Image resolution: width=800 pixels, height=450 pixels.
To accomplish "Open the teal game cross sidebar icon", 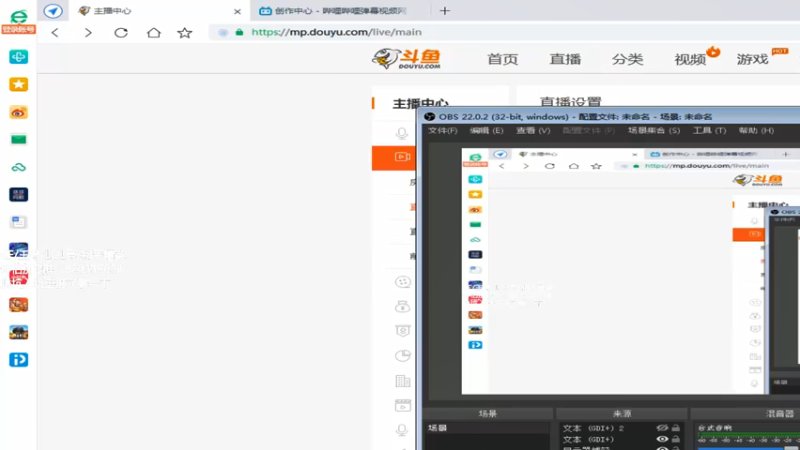I will point(18,57).
